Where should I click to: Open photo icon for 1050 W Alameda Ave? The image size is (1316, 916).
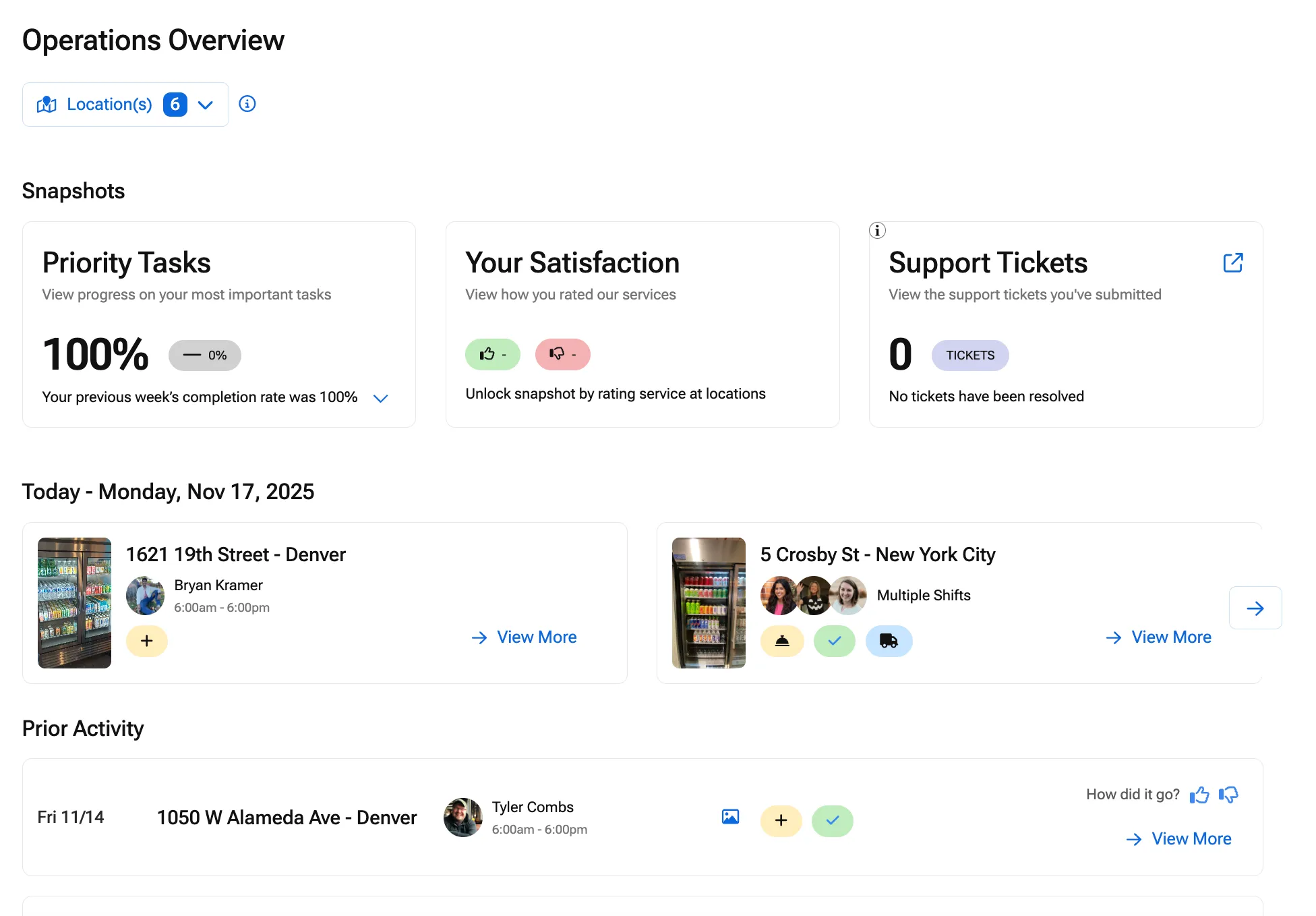pos(730,817)
